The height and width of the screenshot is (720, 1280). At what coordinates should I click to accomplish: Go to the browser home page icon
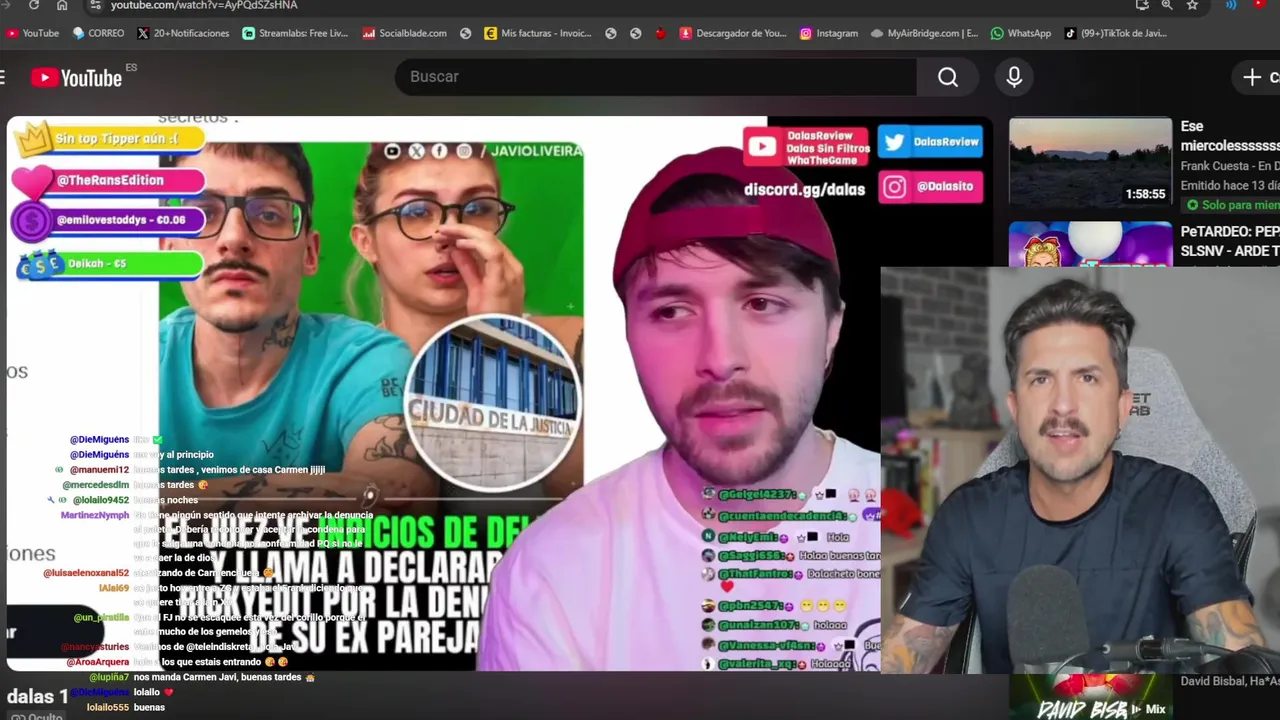point(62,5)
